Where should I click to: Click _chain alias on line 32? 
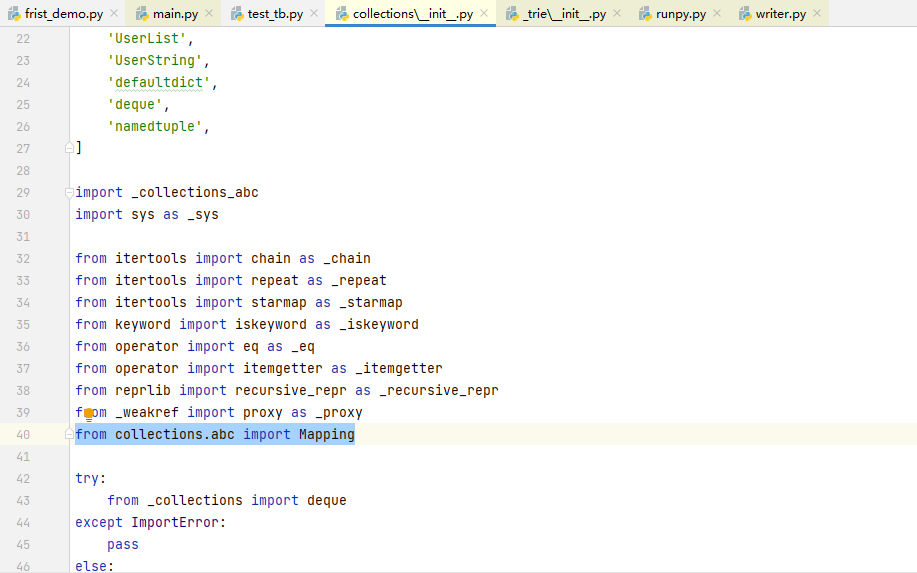click(347, 258)
